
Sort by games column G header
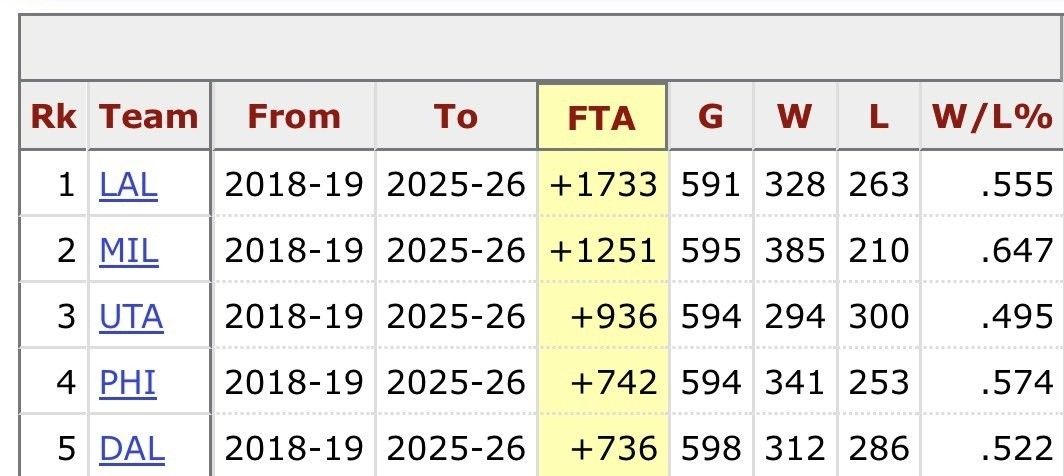710,118
